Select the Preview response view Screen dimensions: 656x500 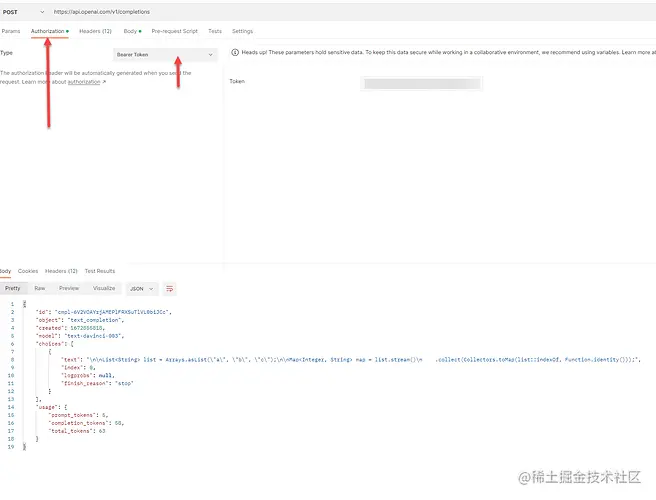69,288
